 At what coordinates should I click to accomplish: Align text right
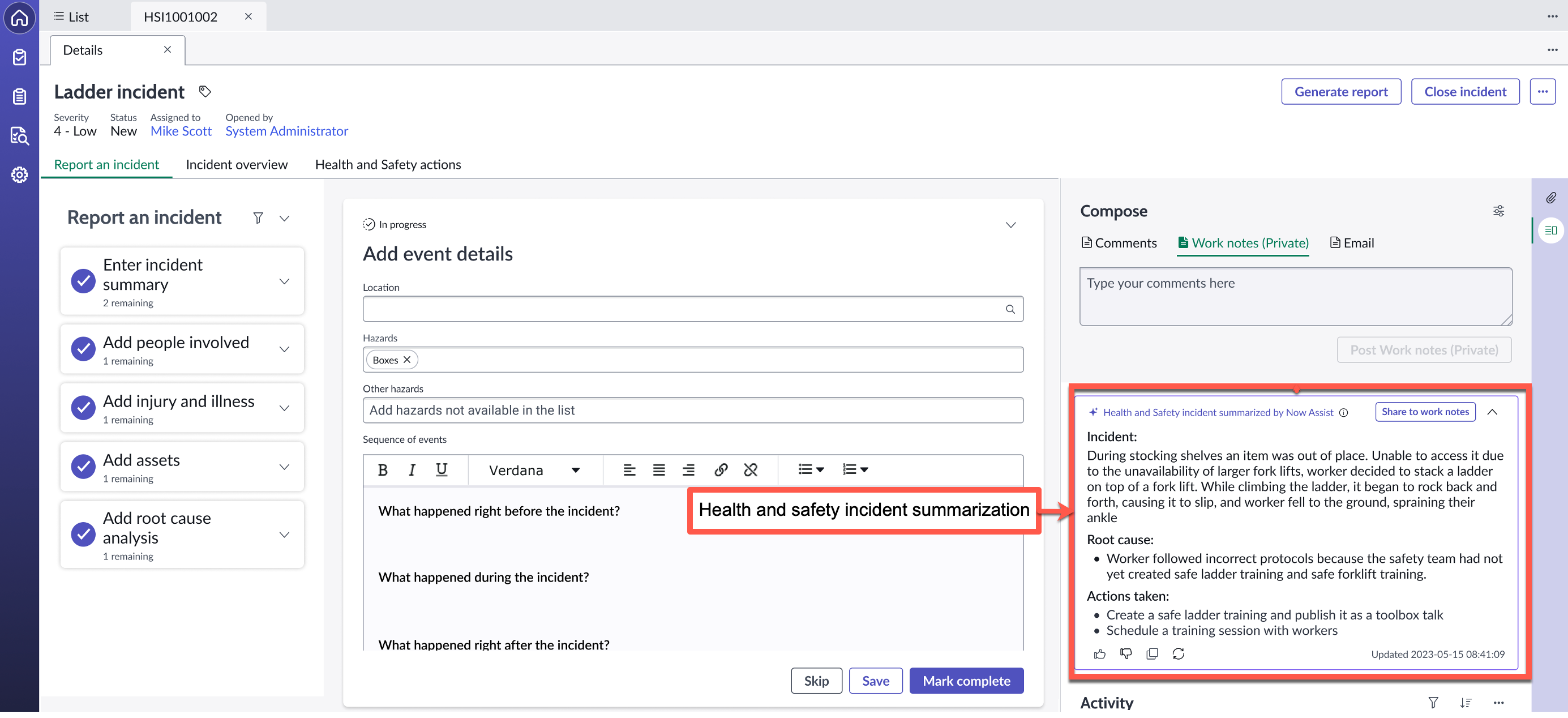pyautogui.click(x=688, y=469)
